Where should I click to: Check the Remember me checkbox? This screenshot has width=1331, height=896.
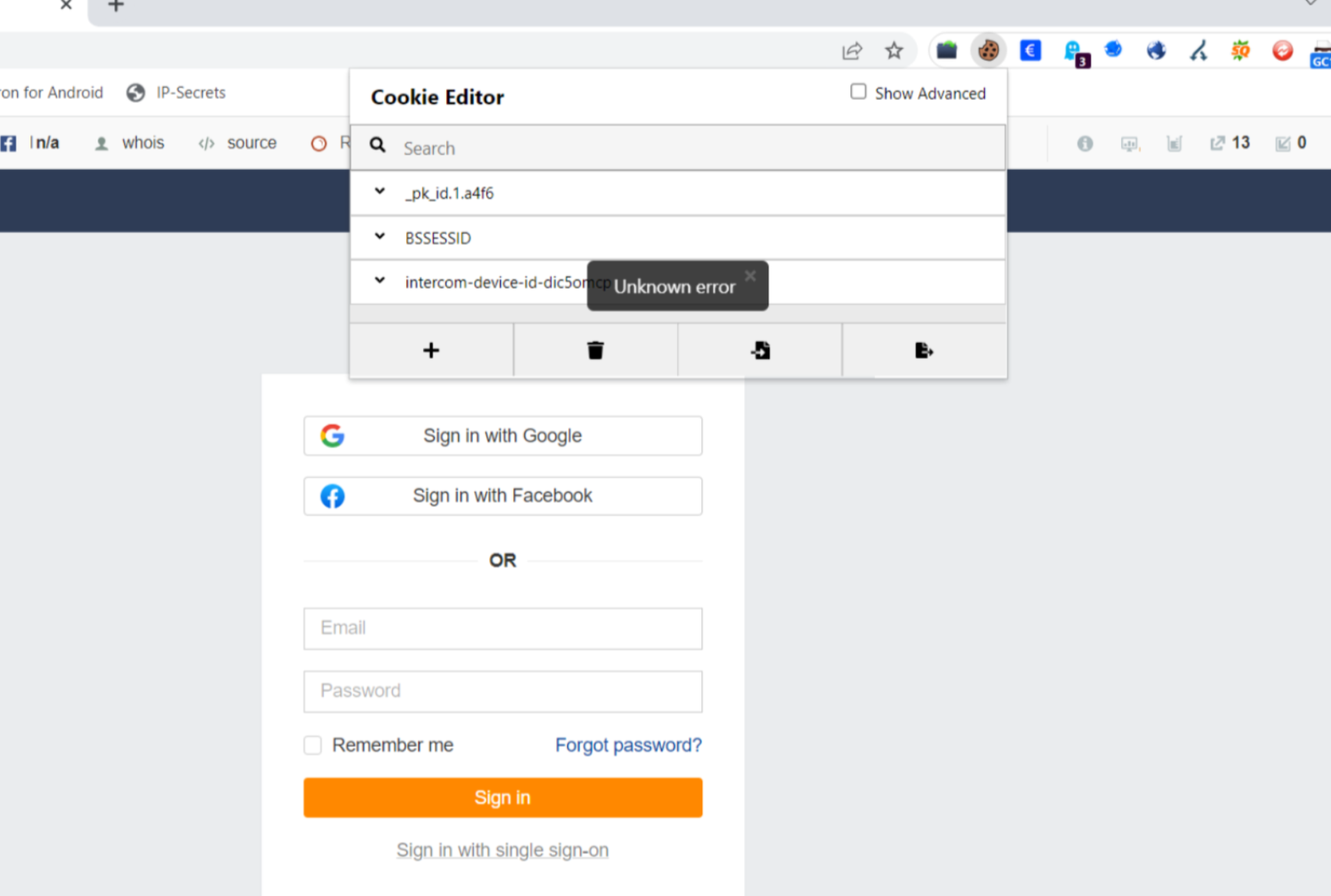coord(312,745)
